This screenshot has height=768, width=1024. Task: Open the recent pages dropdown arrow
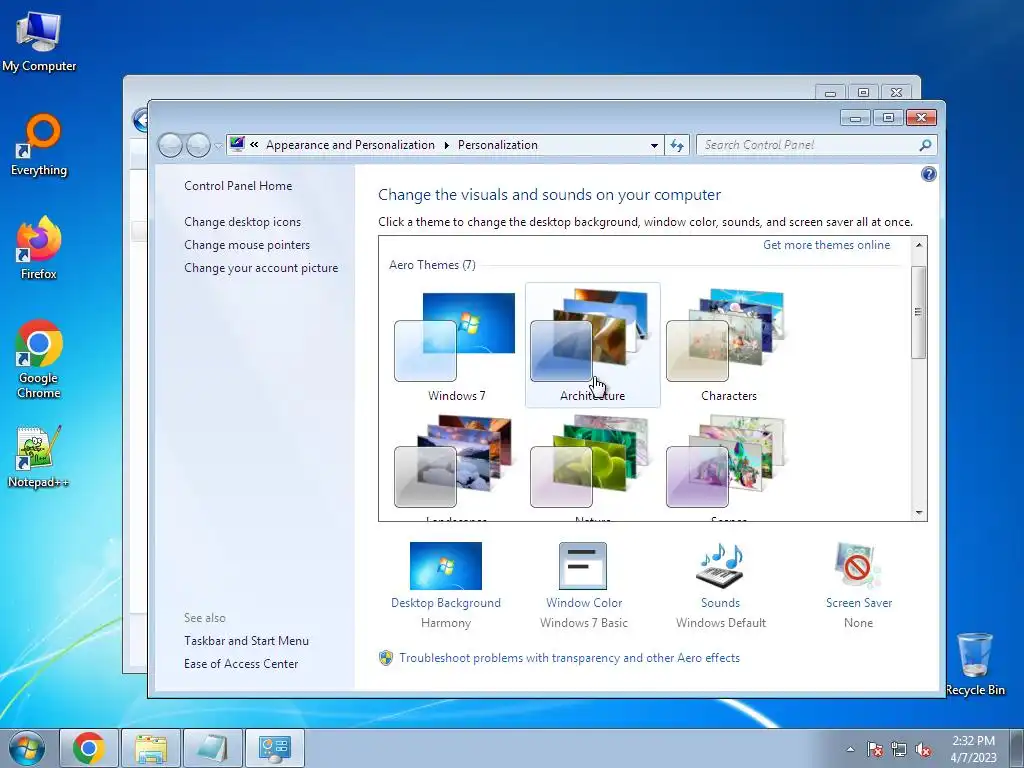(x=218, y=145)
